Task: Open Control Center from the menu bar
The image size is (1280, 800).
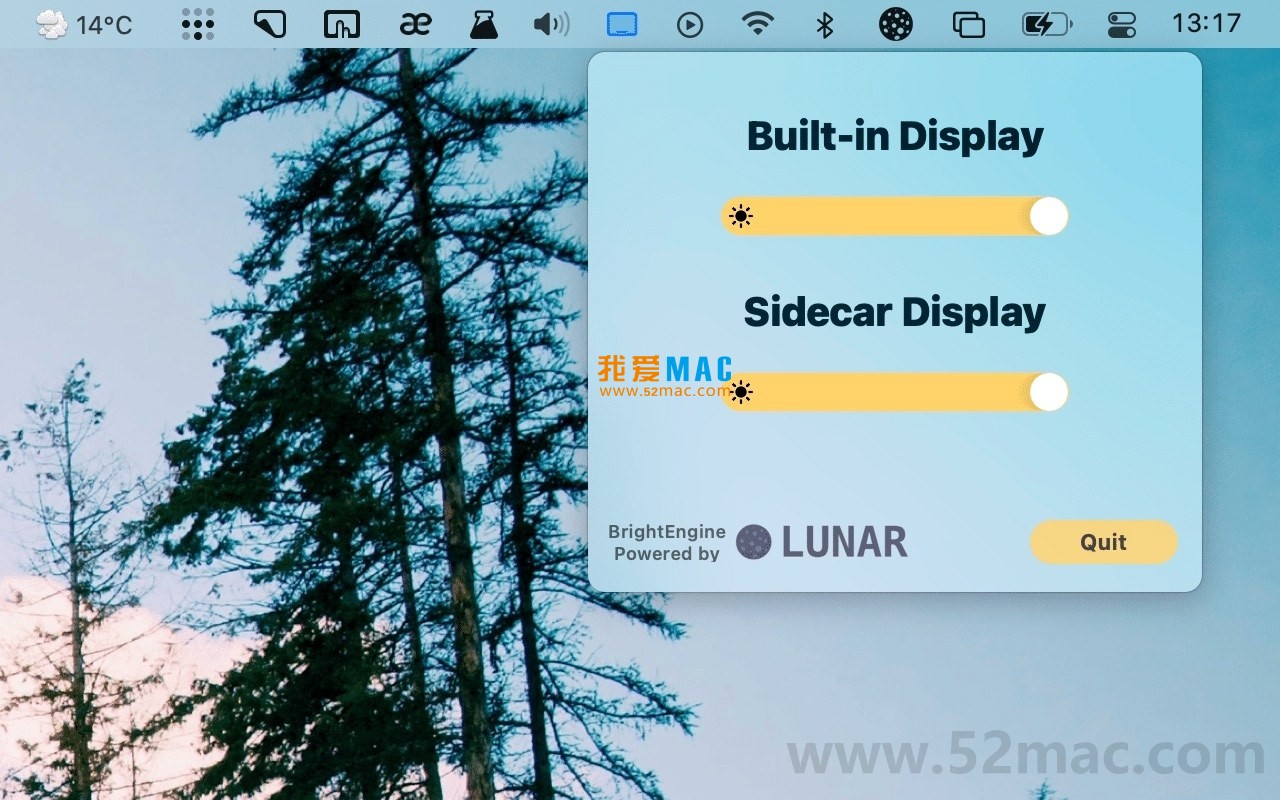Action: click(x=1121, y=23)
